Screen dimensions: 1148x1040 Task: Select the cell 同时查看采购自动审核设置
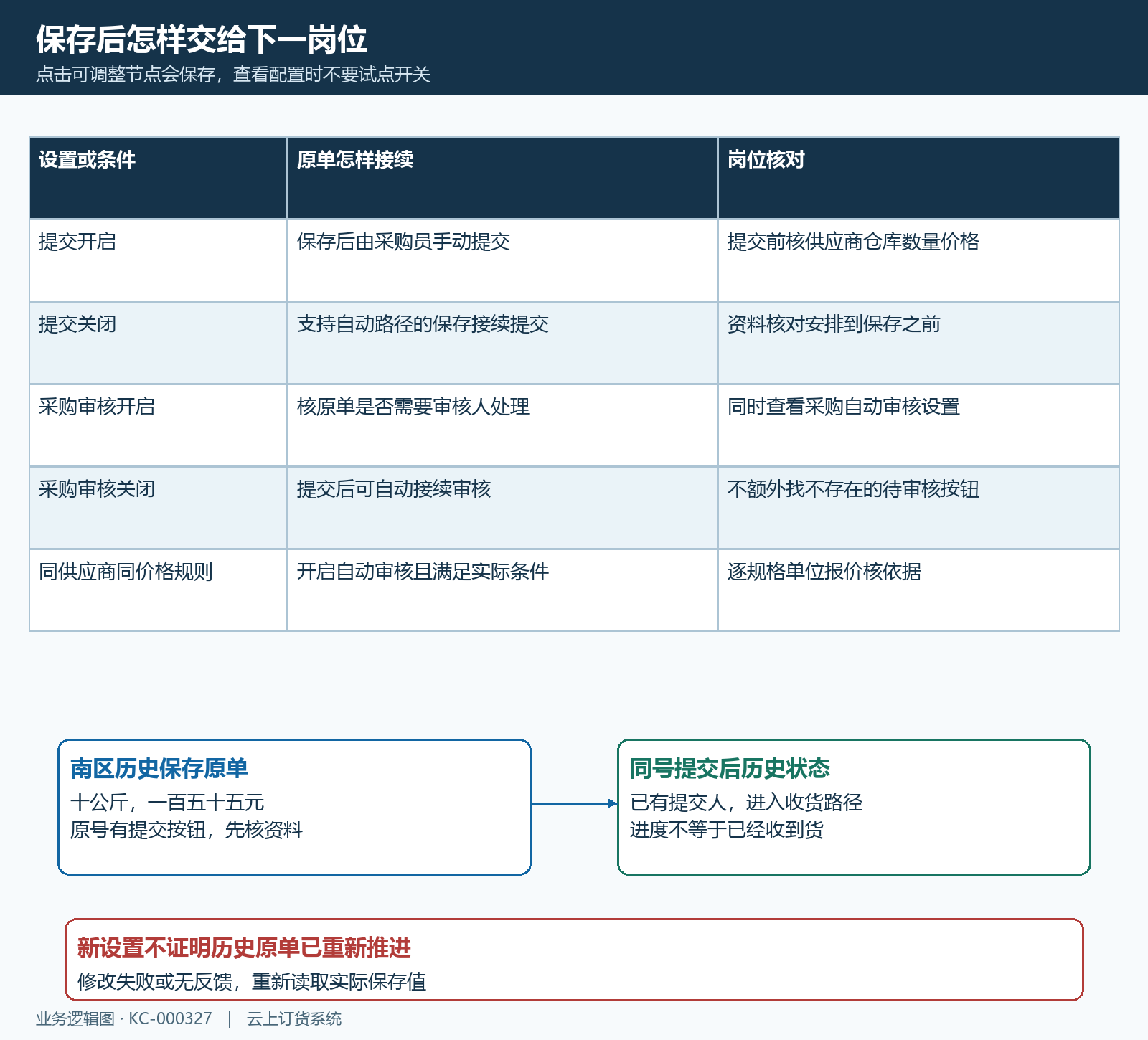point(918,425)
